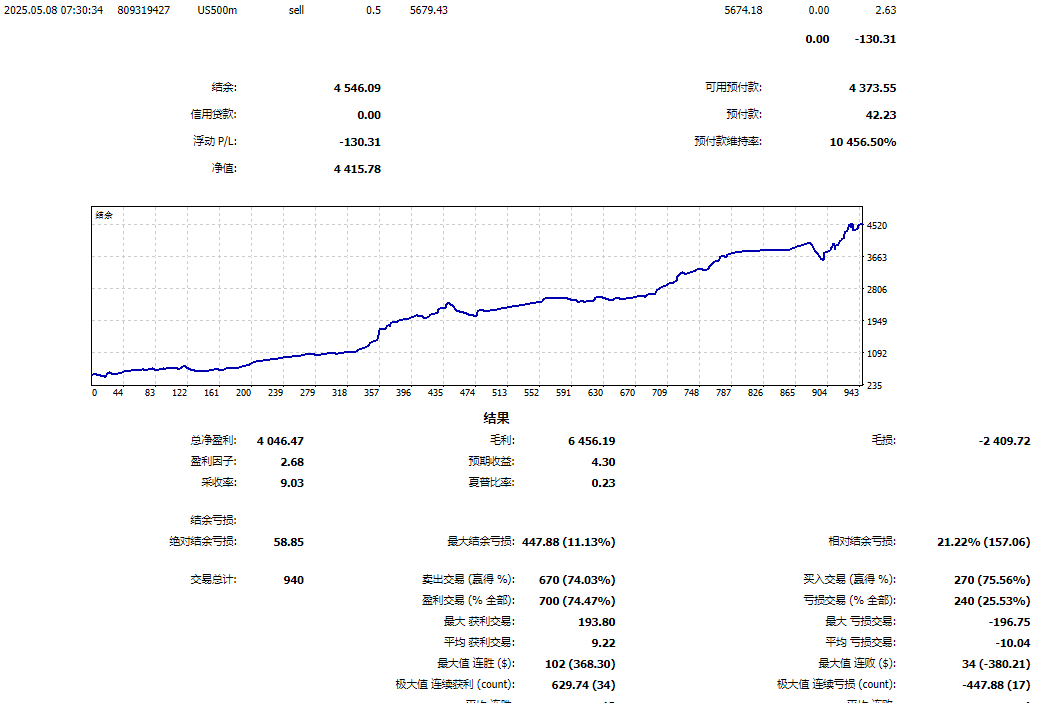The image size is (1043, 703).
Task: Click the 结果 section heading
Action: (x=497, y=418)
